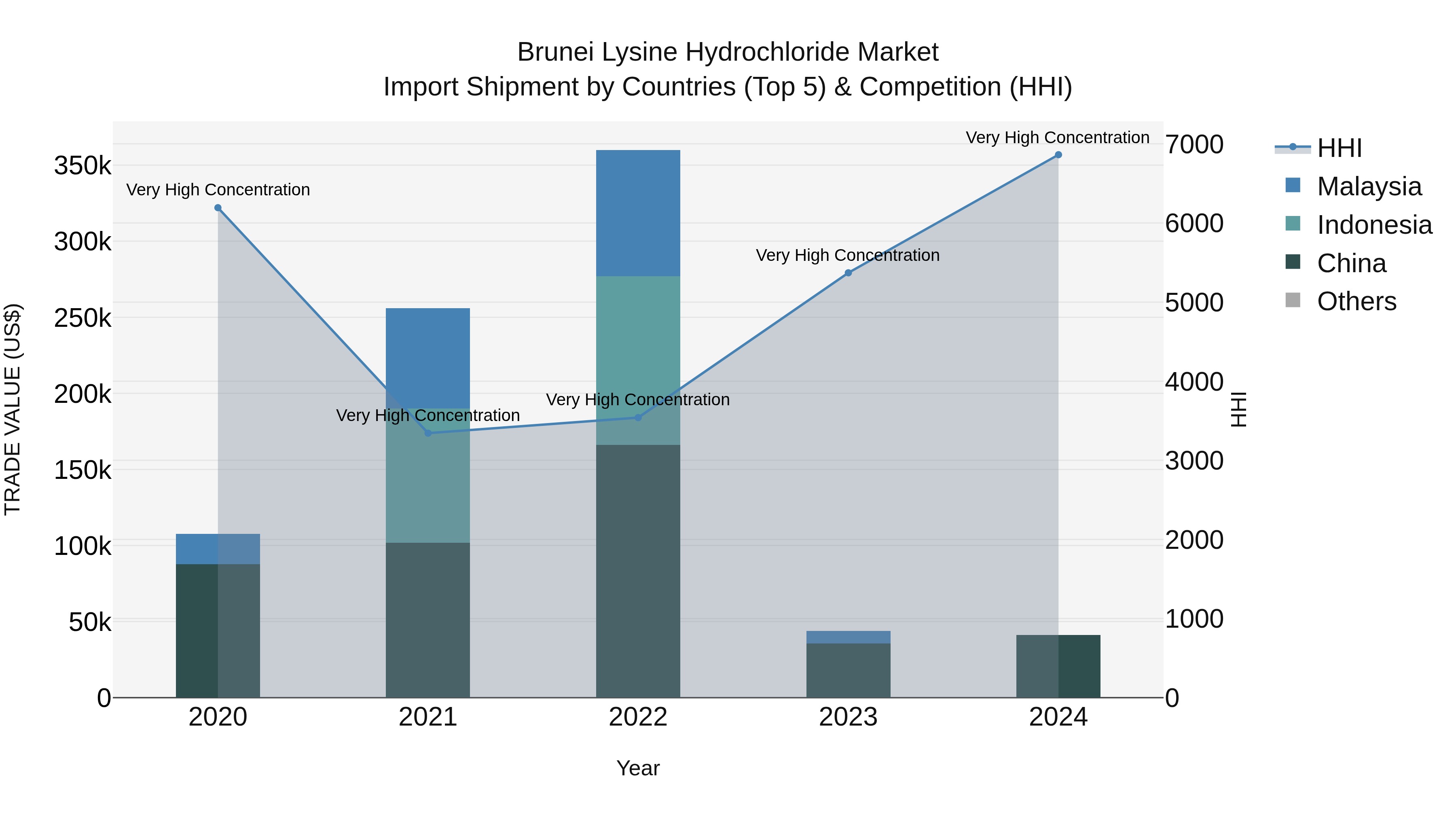The height and width of the screenshot is (819, 1456).
Task: Click the 200k trade value tick
Action: point(83,394)
